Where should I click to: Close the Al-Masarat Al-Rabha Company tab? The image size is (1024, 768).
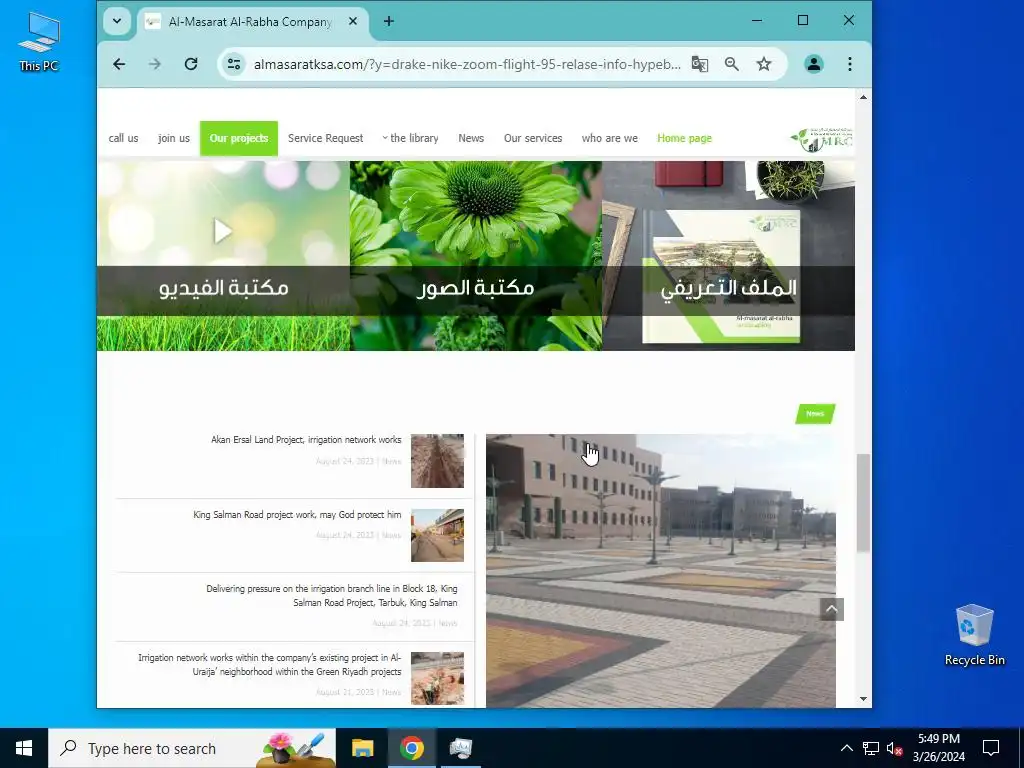click(353, 21)
